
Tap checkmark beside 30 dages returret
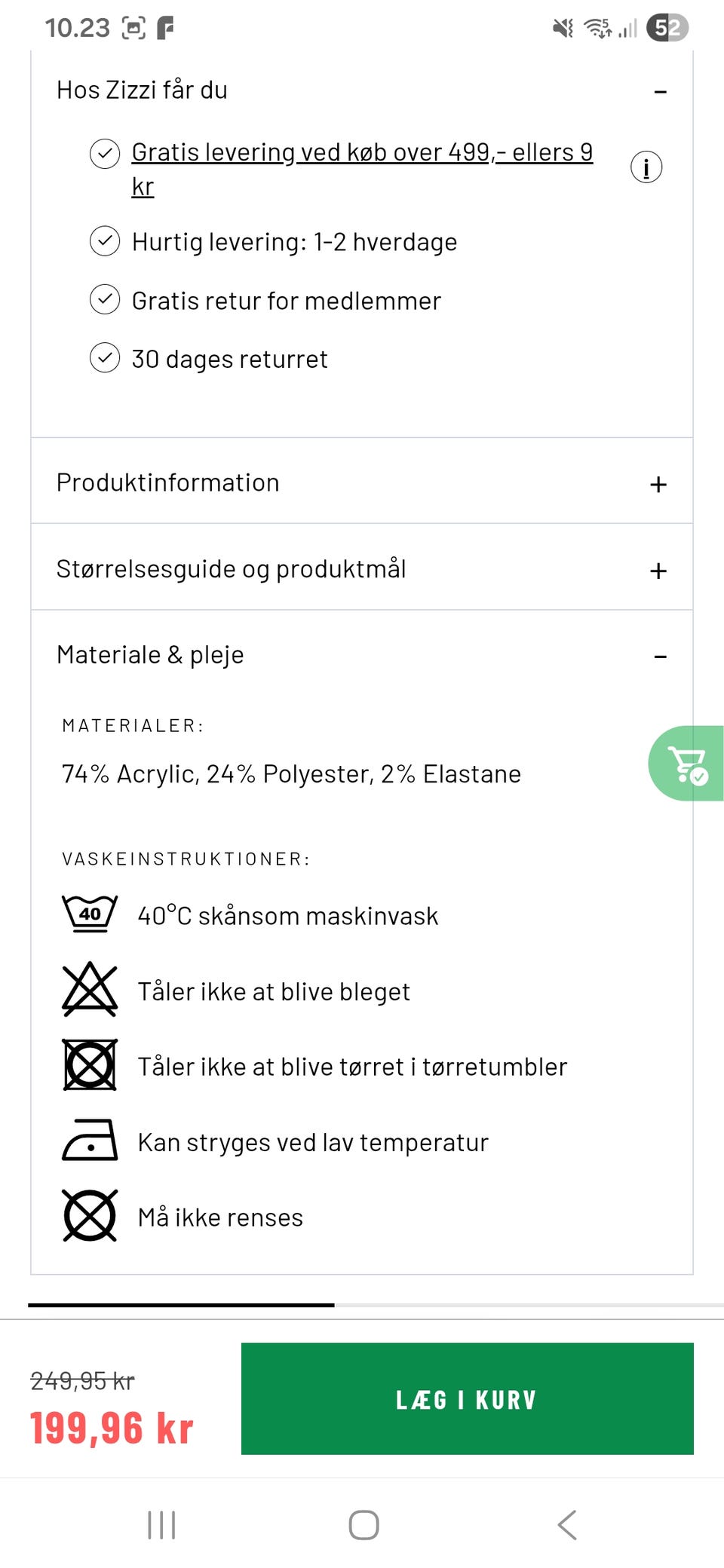click(x=105, y=358)
